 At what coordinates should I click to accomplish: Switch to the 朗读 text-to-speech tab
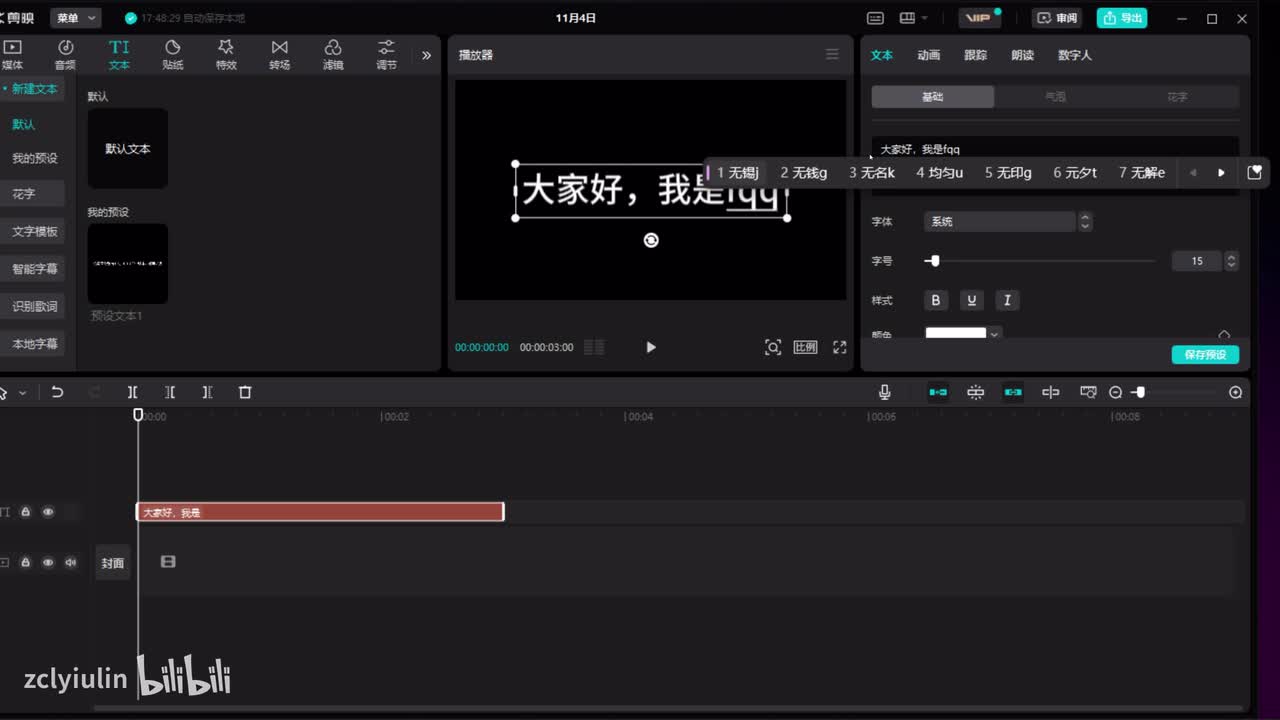point(1022,55)
